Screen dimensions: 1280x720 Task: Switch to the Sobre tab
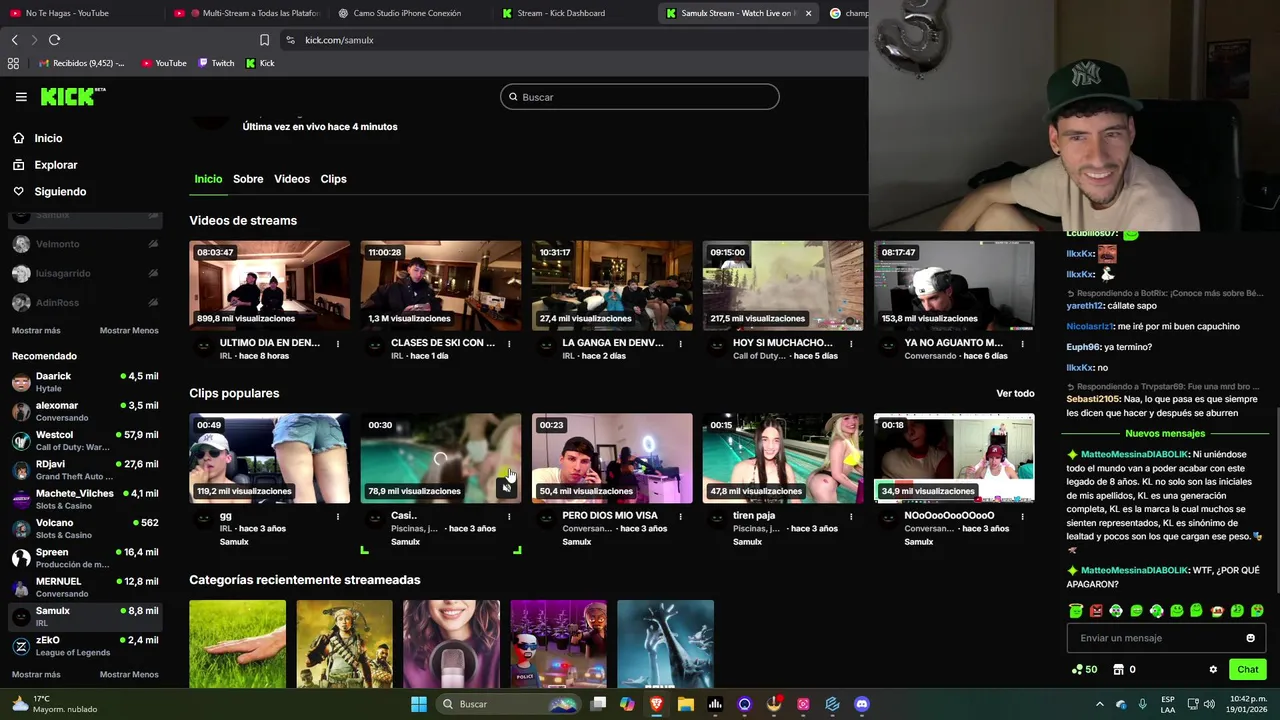click(248, 179)
